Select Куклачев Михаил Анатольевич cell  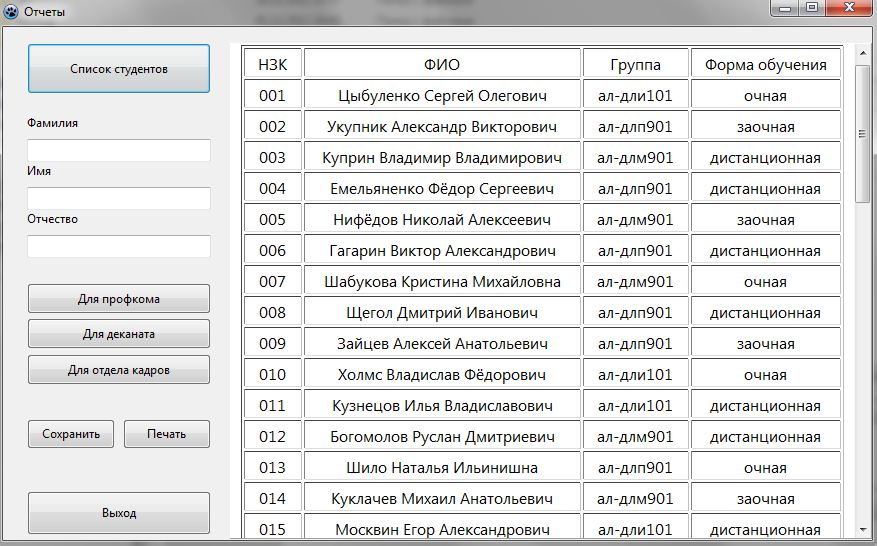click(442, 498)
